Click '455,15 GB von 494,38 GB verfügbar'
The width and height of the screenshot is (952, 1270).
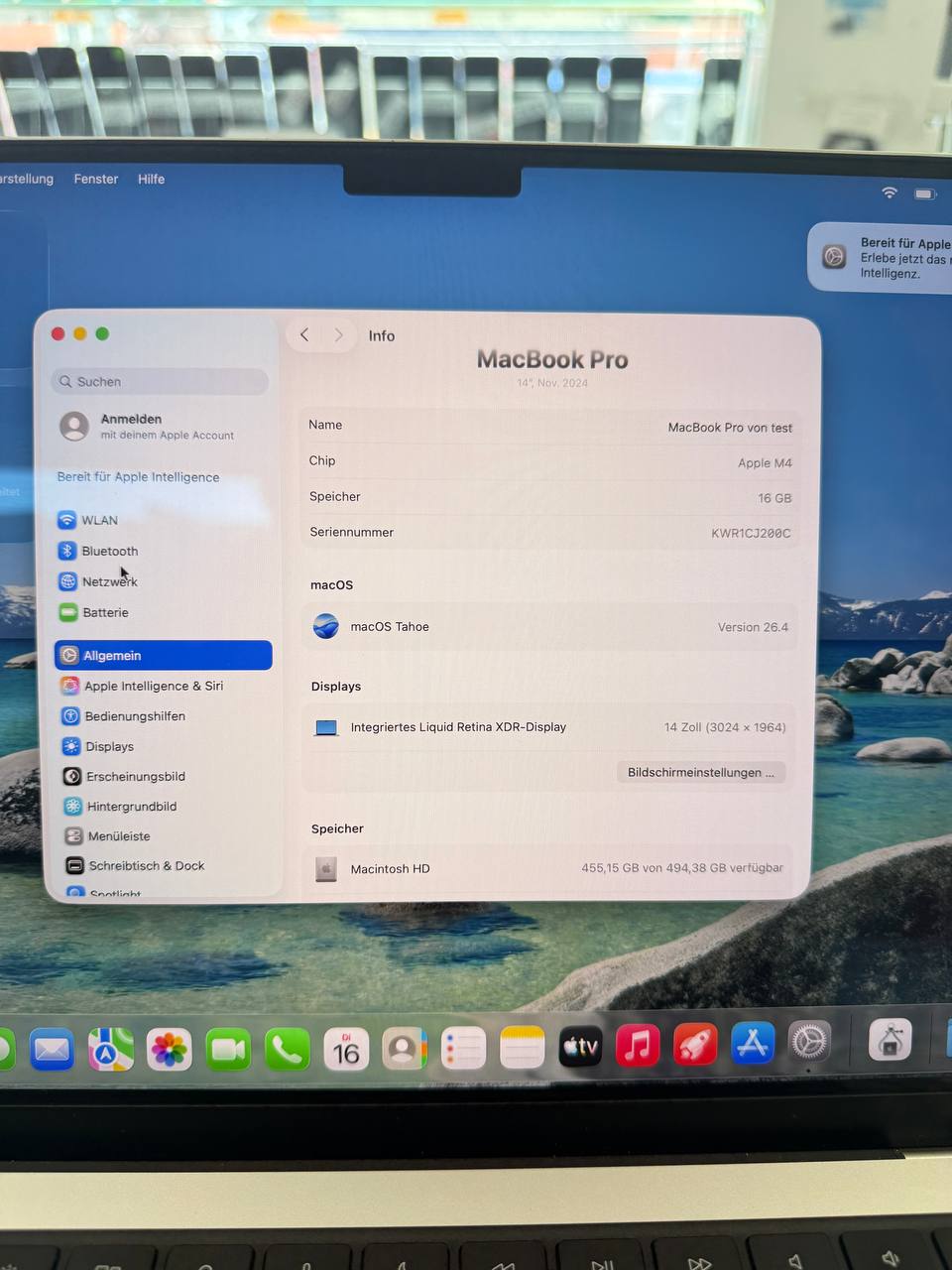[x=682, y=868]
